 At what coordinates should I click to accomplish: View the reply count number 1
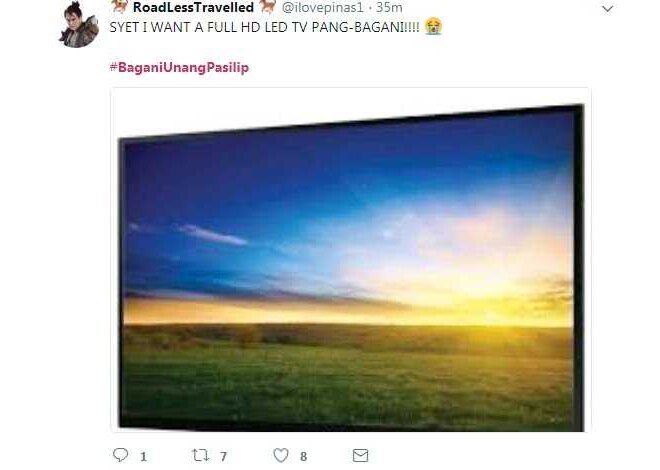[143, 457]
